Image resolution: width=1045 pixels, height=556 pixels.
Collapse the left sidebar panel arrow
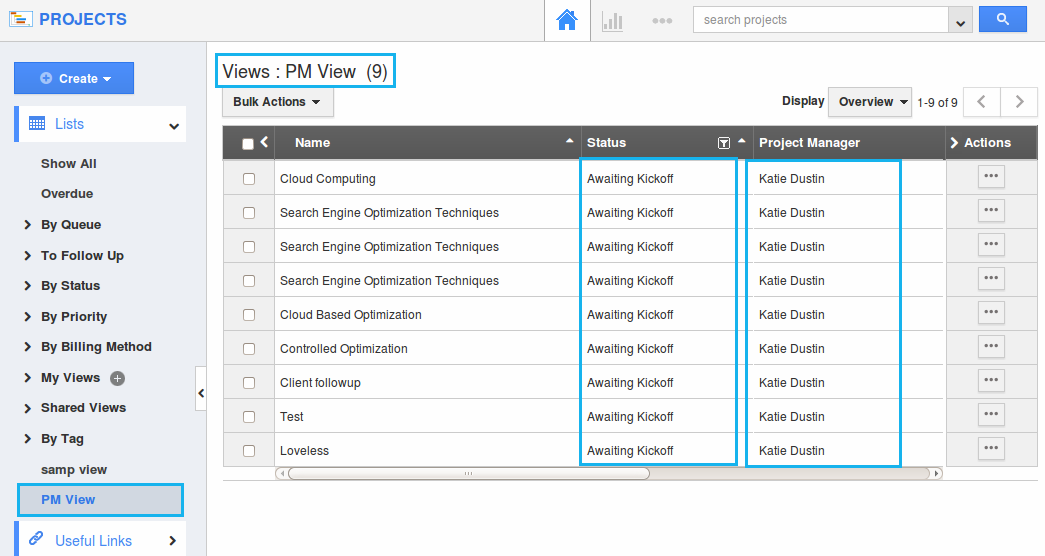tap(201, 393)
